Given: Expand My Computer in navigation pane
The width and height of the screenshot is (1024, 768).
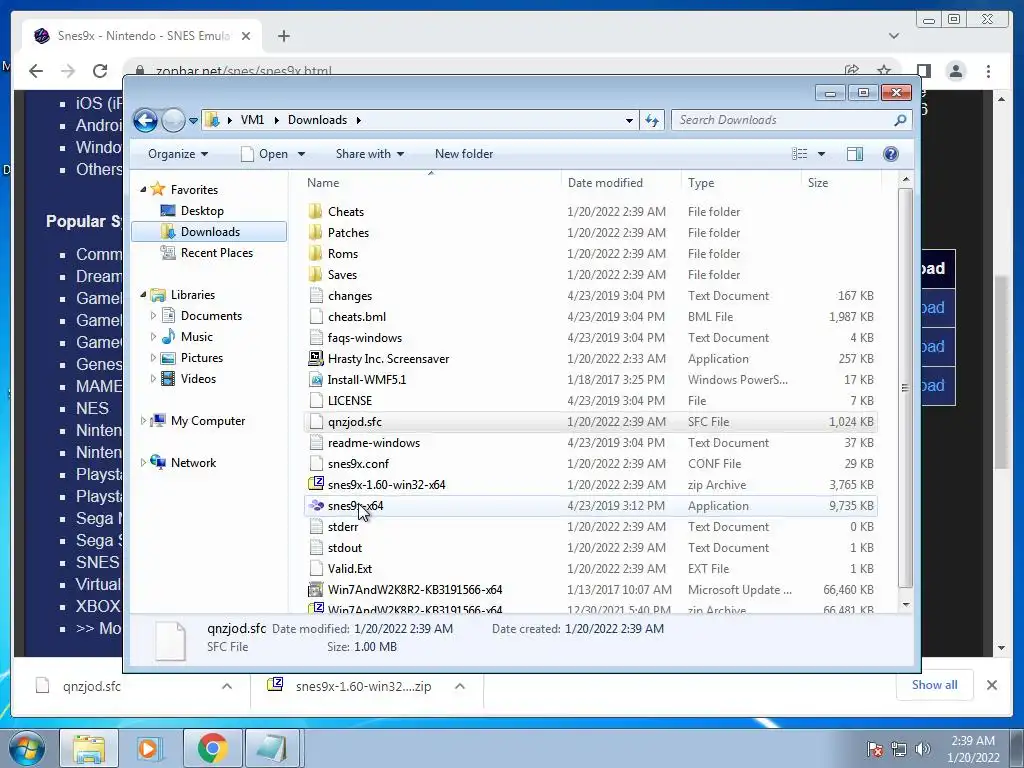Looking at the screenshot, I should 143,421.
